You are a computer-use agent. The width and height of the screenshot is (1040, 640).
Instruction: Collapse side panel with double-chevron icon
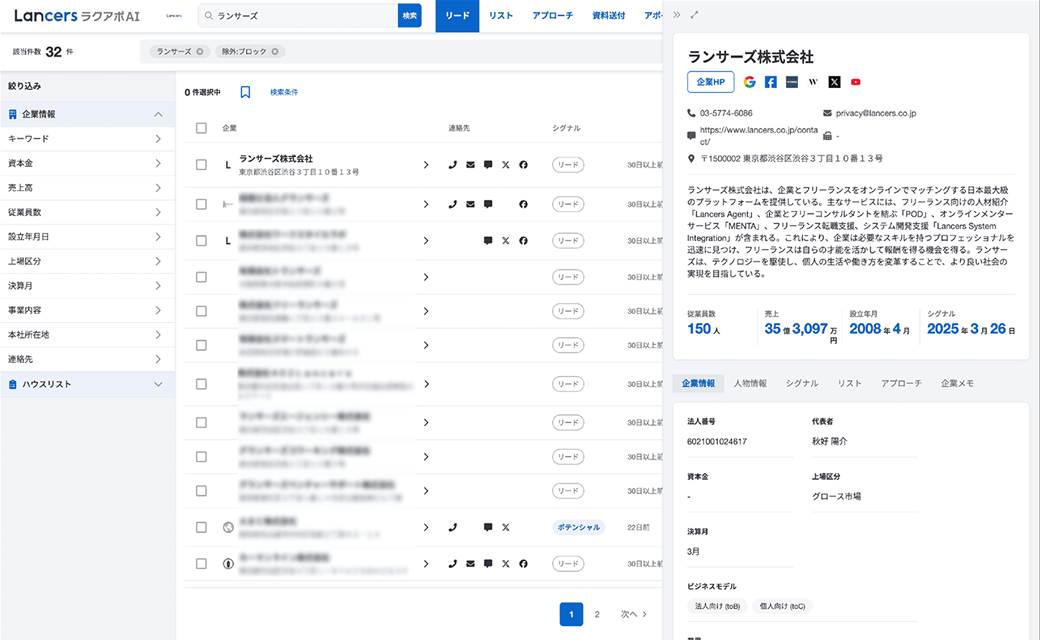click(x=677, y=15)
